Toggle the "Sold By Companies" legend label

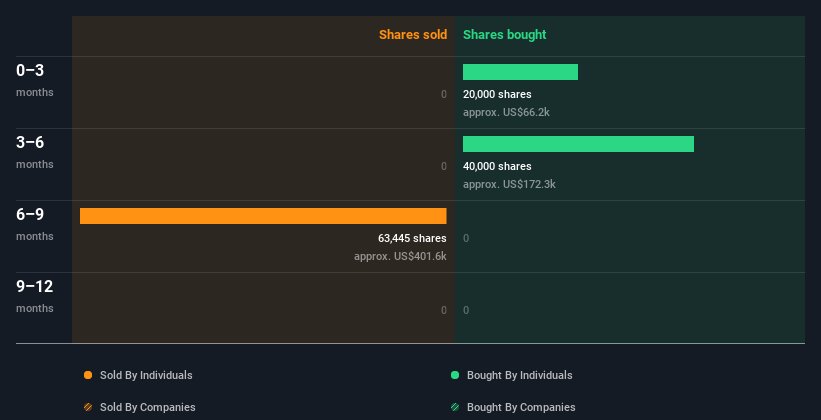(x=147, y=407)
